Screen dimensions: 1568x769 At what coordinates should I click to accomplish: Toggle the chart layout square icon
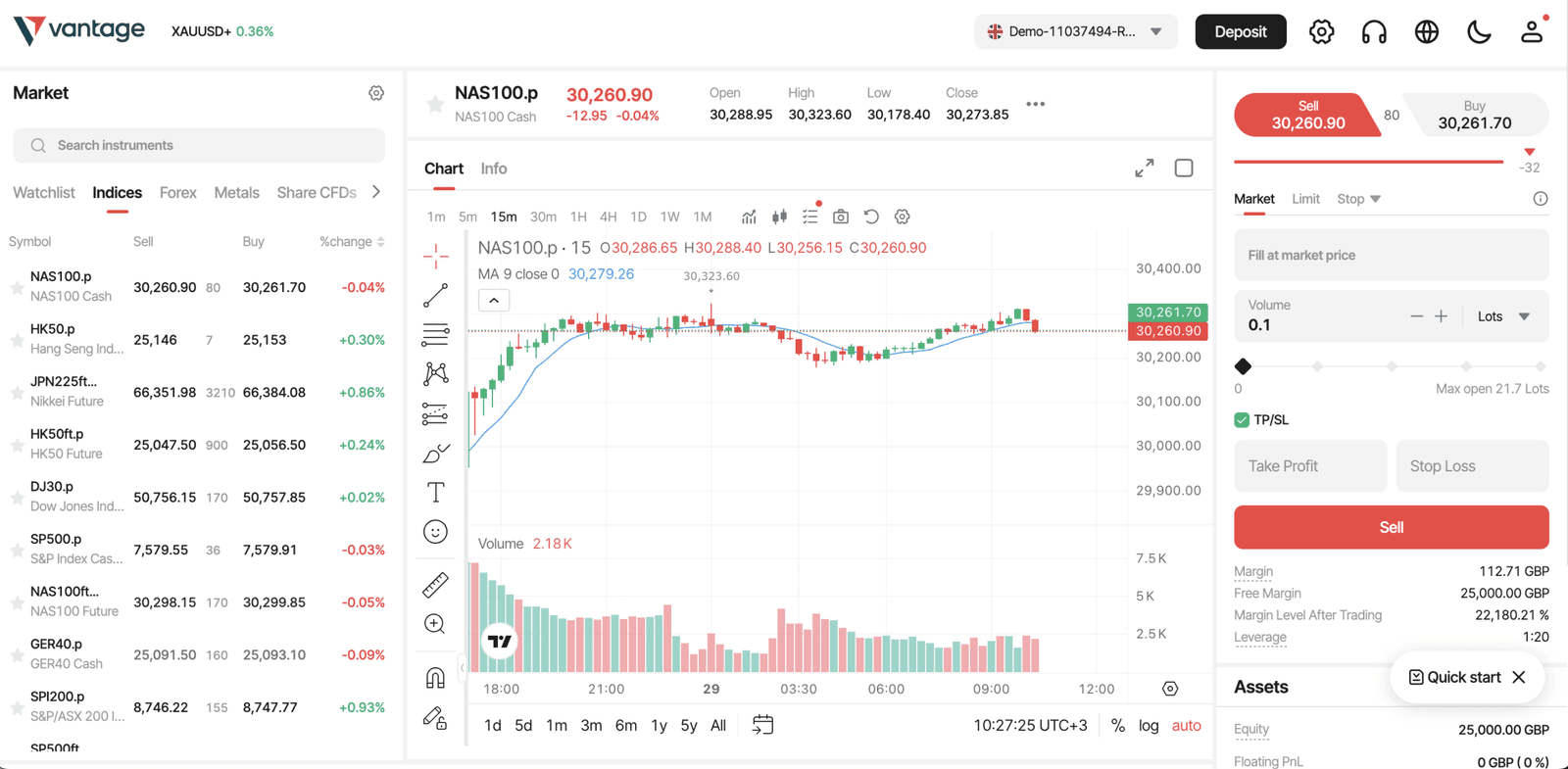point(1184,168)
